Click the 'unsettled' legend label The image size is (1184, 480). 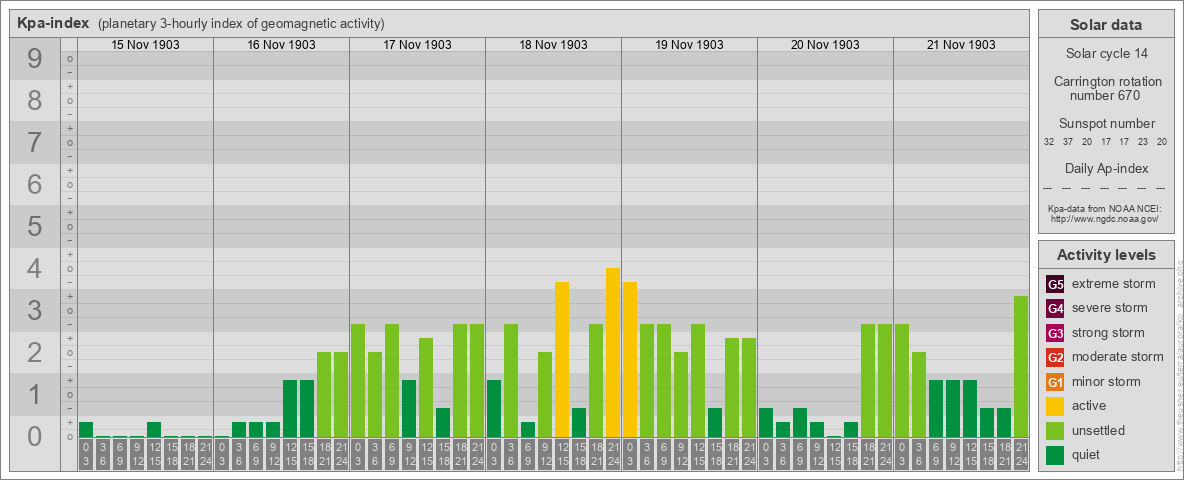coord(1099,430)
